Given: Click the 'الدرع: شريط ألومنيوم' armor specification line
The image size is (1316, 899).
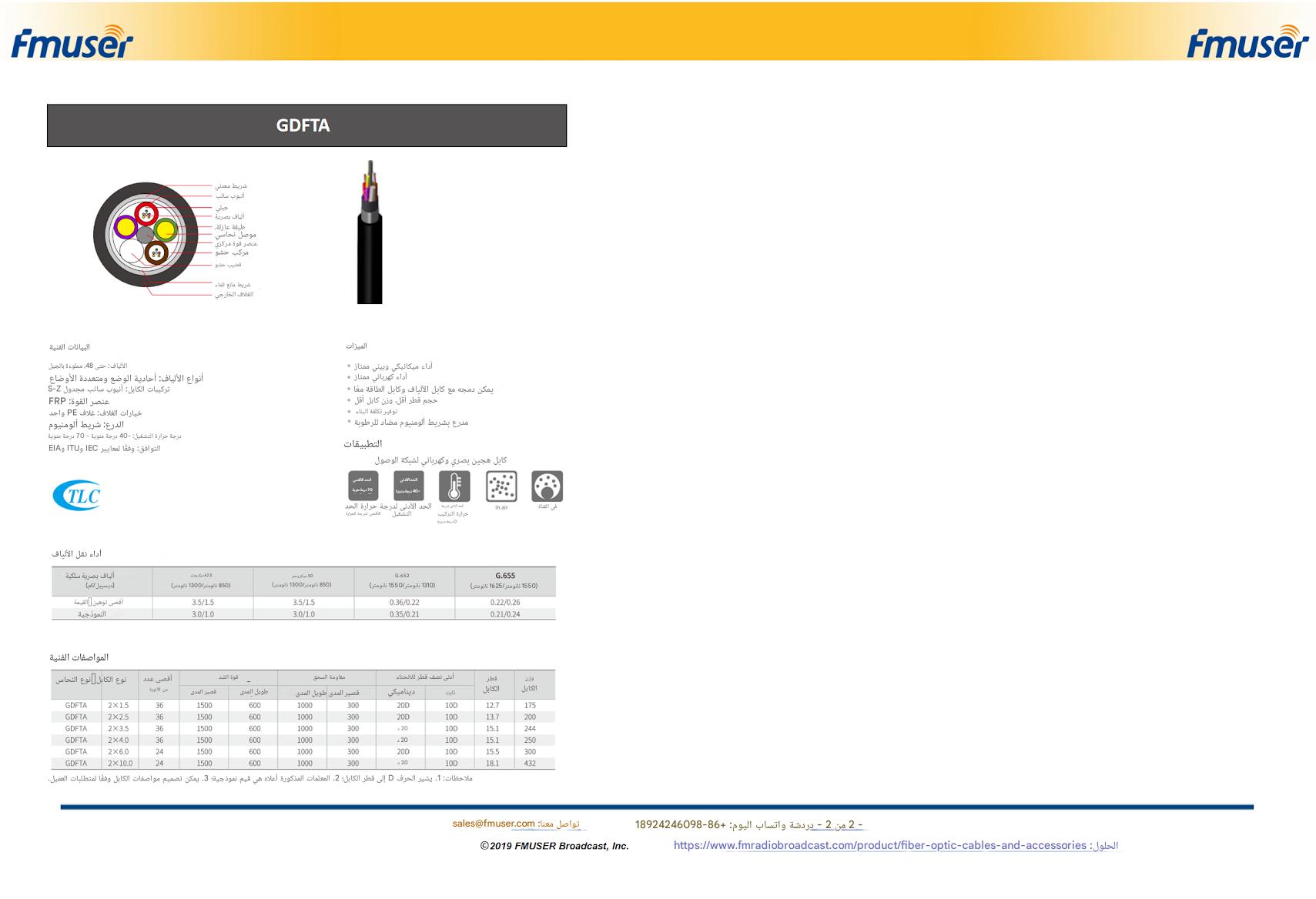Looking at the screenshot, I should pyautogui.click(x=86, y=425).
